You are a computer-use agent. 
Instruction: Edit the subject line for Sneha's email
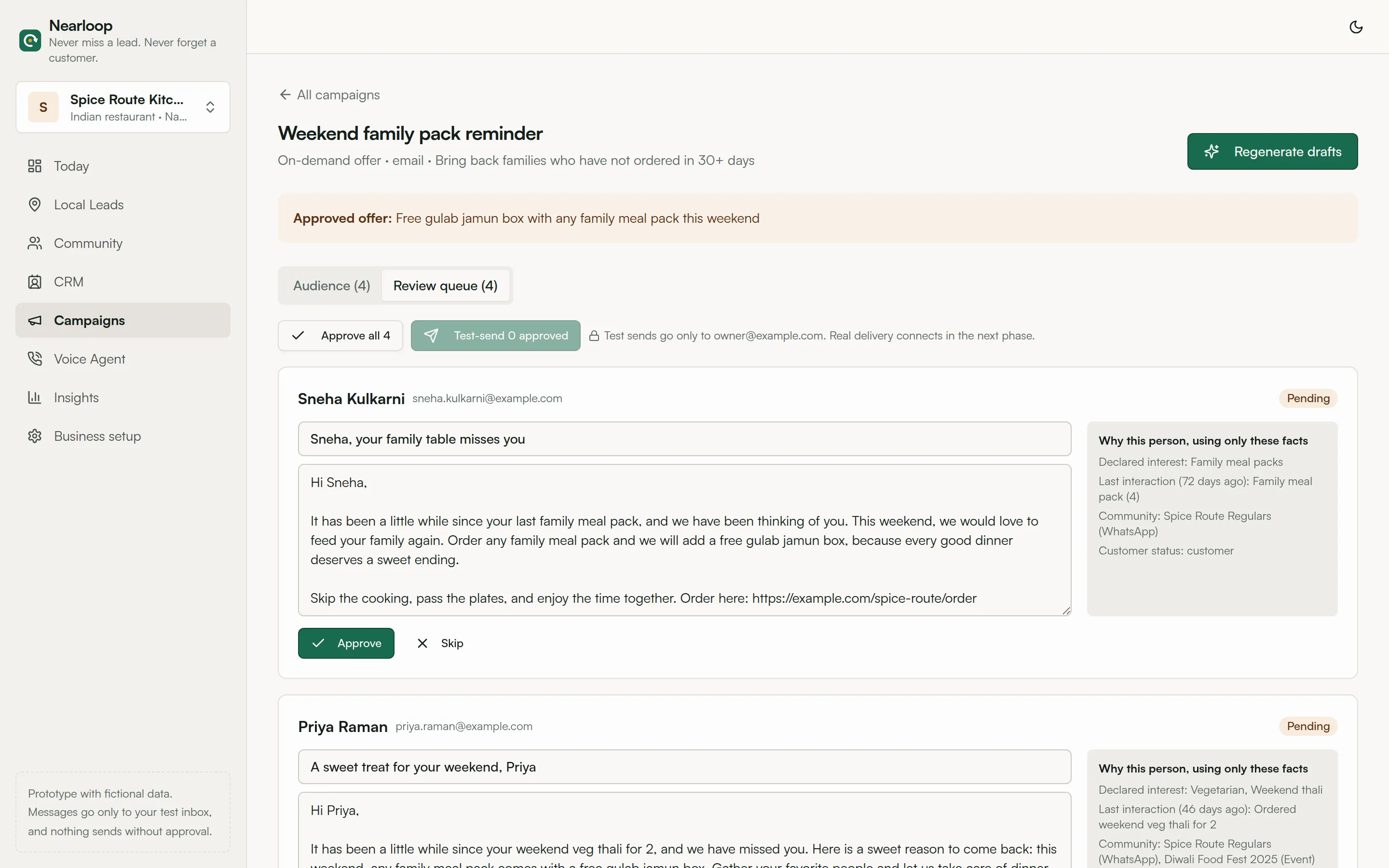coord(684,439)
